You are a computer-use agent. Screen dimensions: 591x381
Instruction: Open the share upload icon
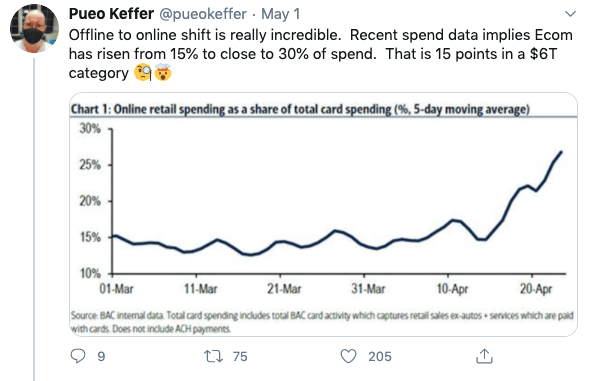click(484, 356)
